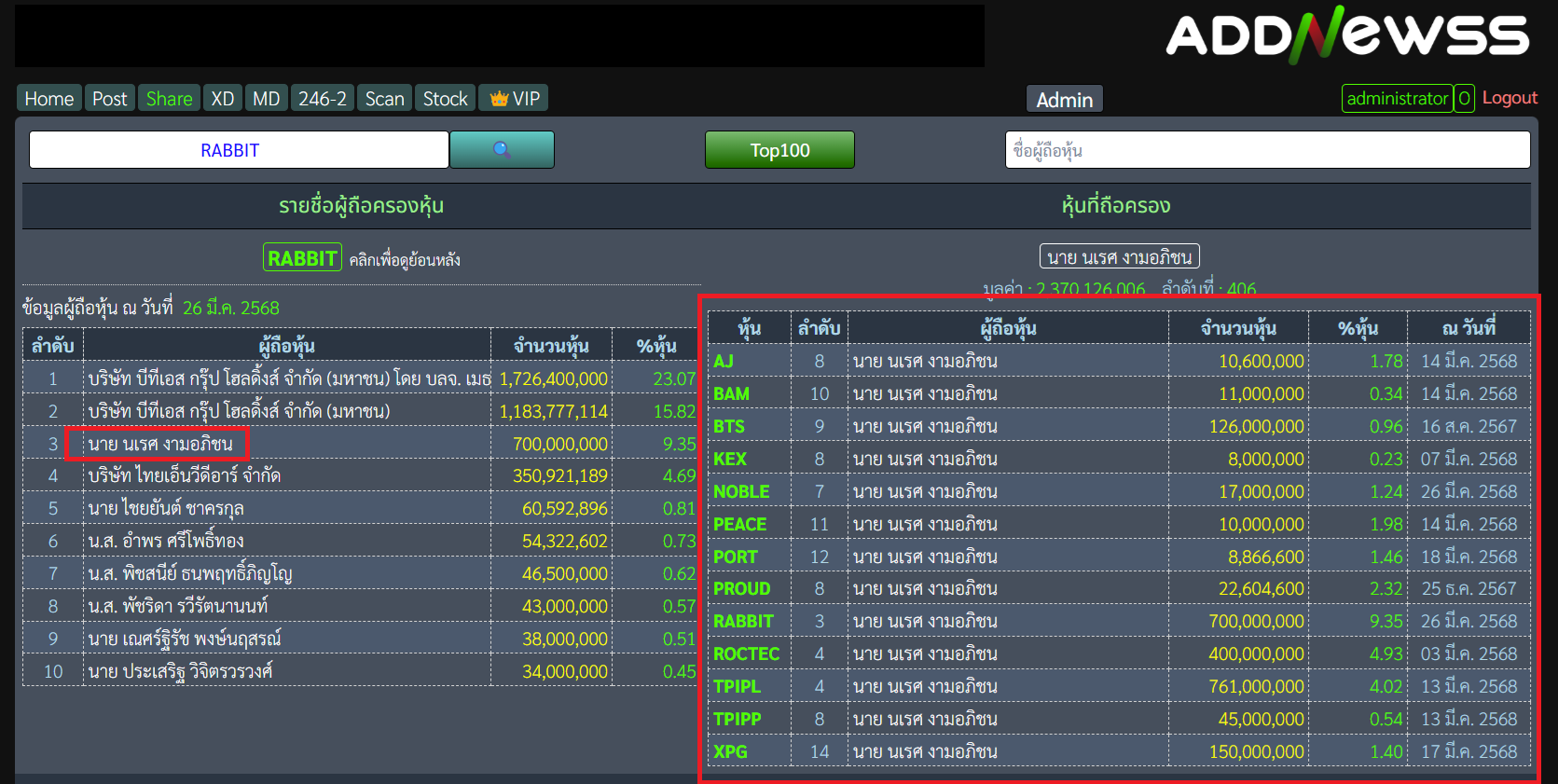1558x784 pixels.
Task: Click the 26 มี.ค. 2568 data date
Action: (231, 309)
